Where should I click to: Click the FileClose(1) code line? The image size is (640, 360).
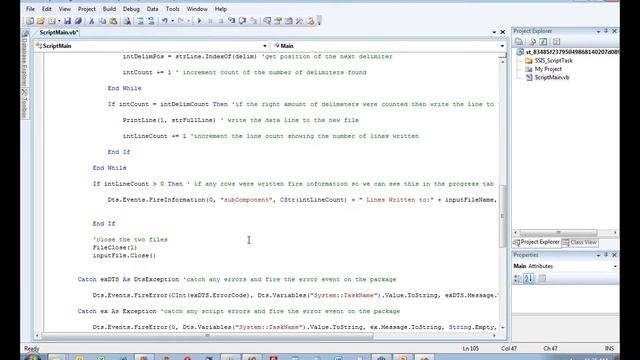pyautogui.click(x=115, y=247)
